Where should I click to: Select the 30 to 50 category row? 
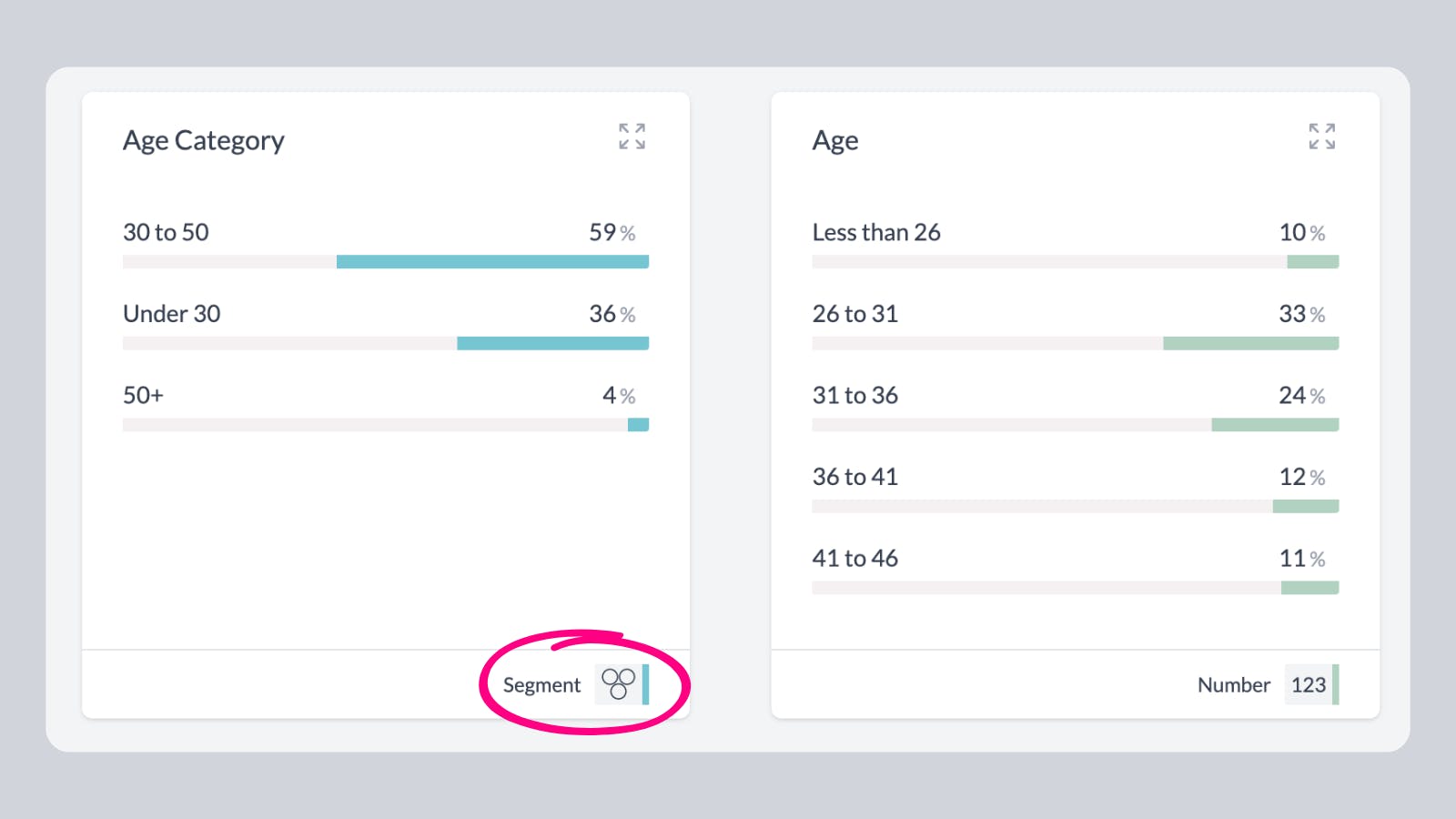tap(167, 233)
